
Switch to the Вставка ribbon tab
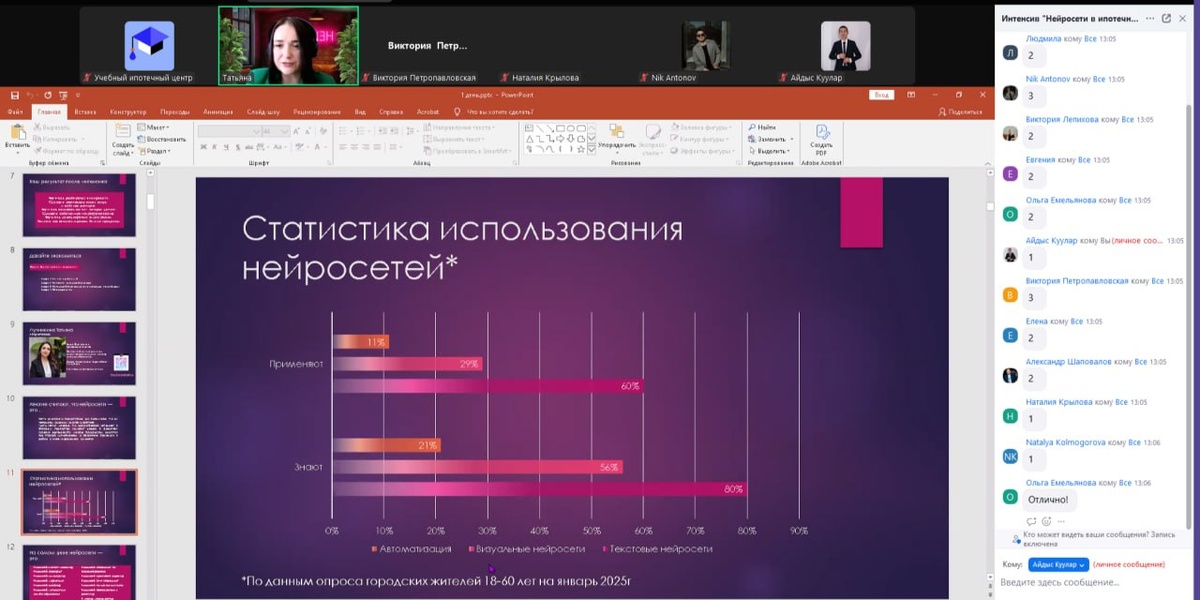coord(85,112)
